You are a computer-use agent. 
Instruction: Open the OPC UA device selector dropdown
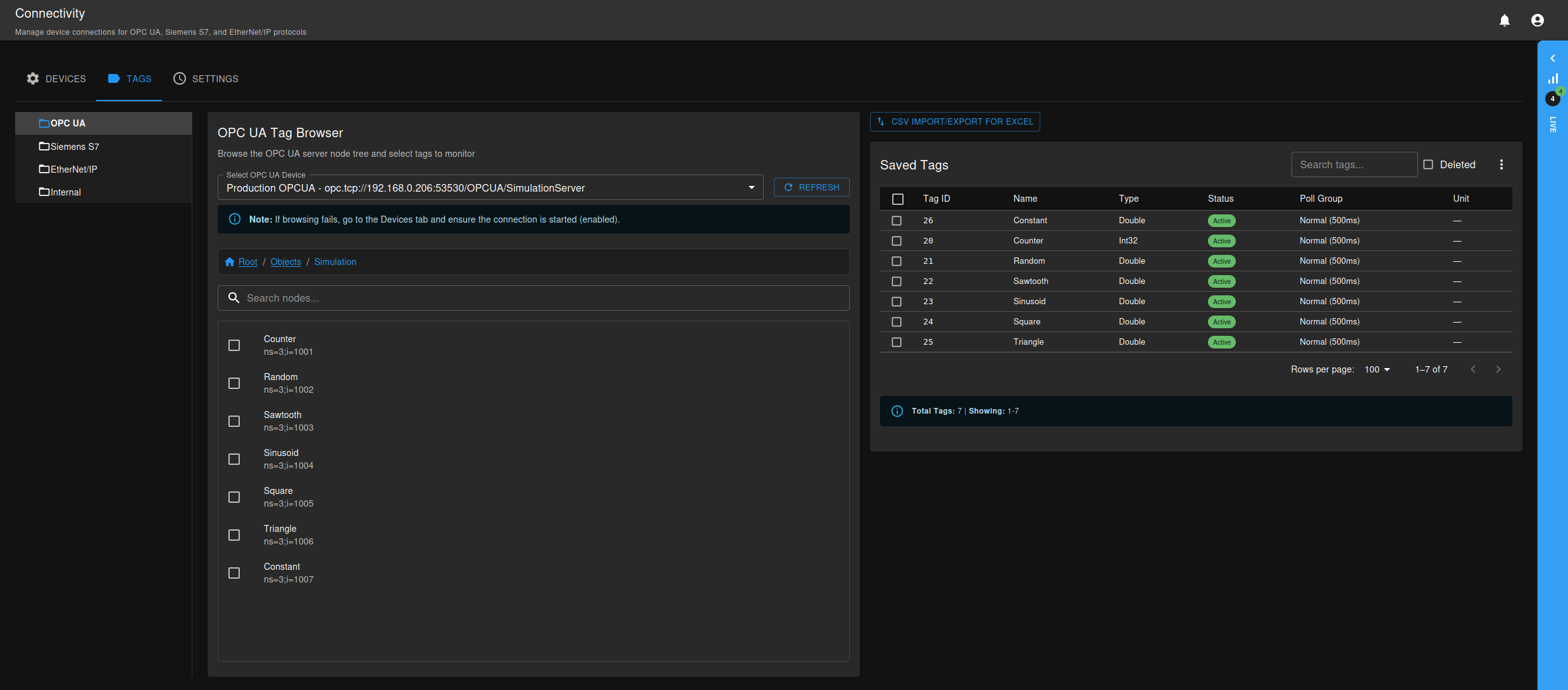752,187
